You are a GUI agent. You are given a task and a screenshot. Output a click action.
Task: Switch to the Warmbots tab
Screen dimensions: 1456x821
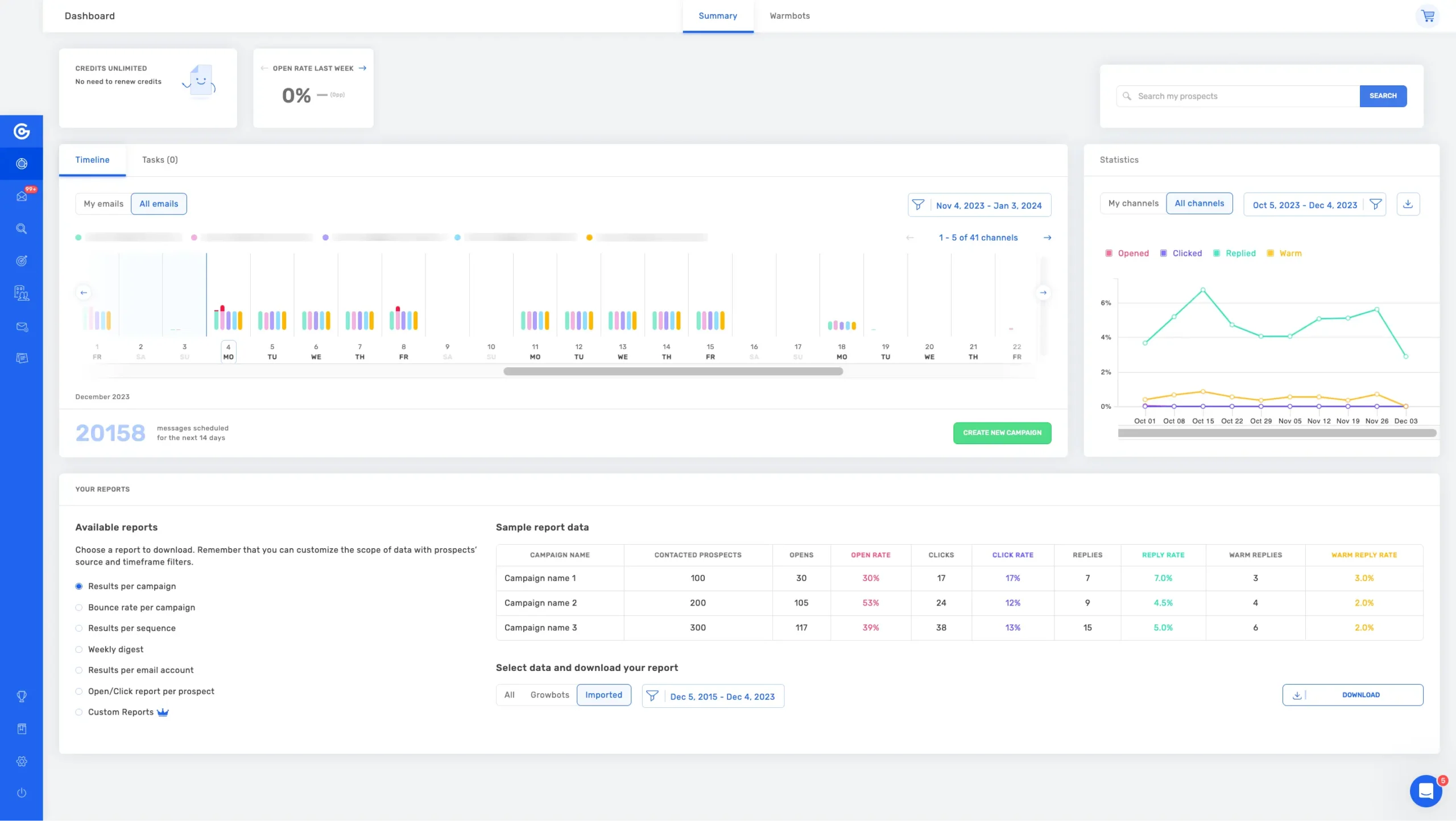pyautogui.click(x=789, y=16)
